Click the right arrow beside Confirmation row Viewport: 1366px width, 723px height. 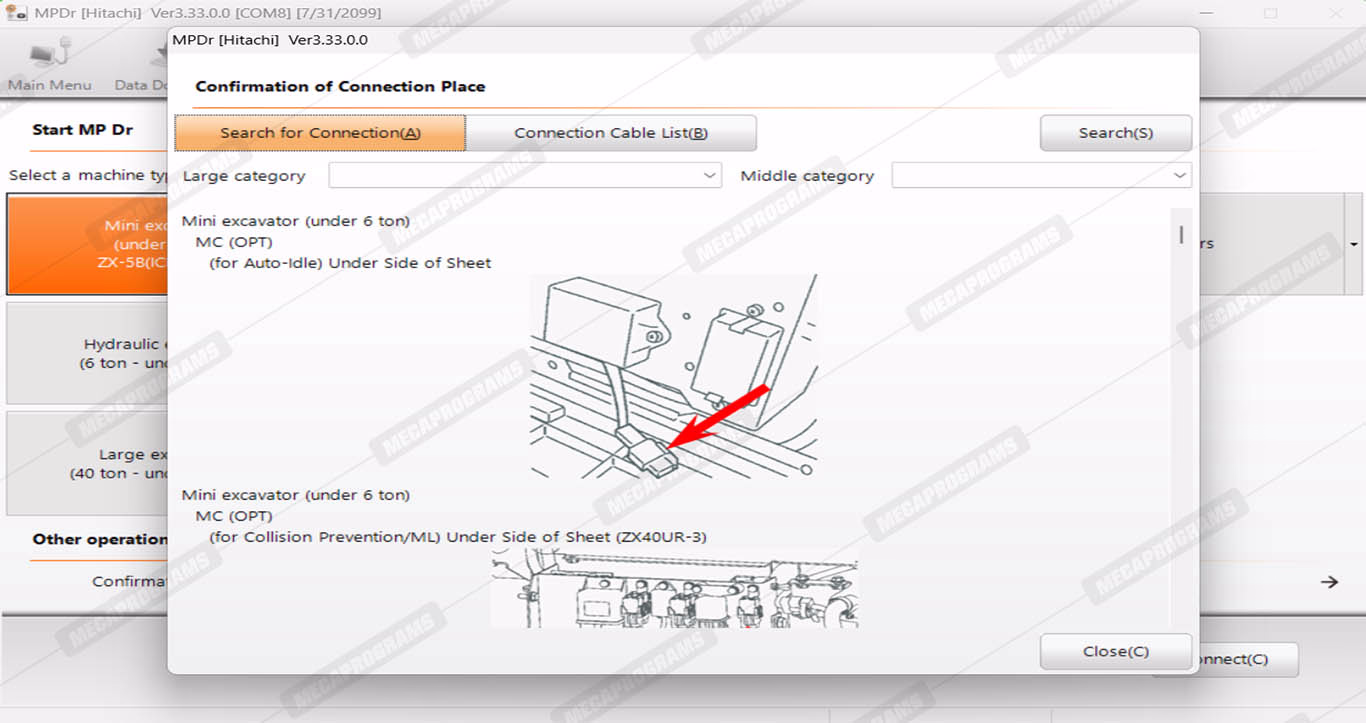[x=1329, y=581]
